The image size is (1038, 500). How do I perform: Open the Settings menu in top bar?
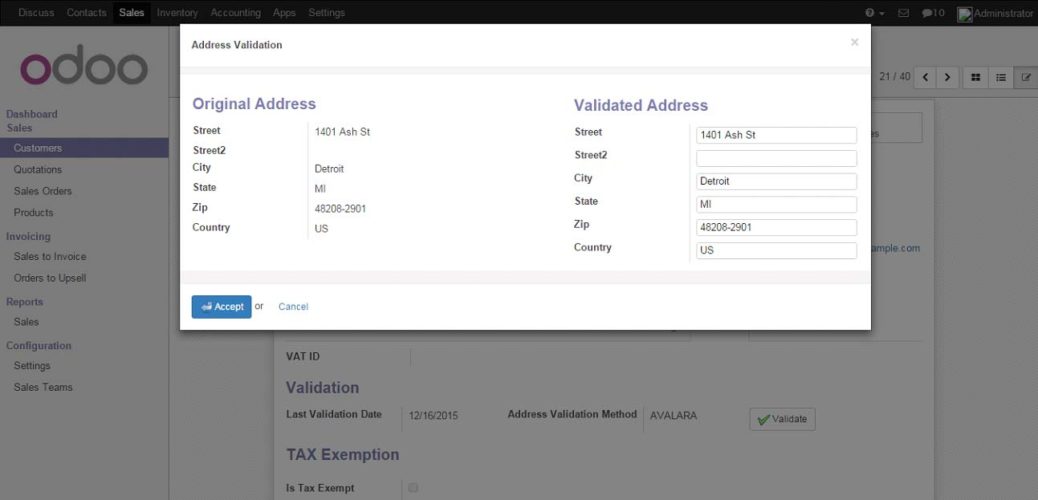point(326,13)
